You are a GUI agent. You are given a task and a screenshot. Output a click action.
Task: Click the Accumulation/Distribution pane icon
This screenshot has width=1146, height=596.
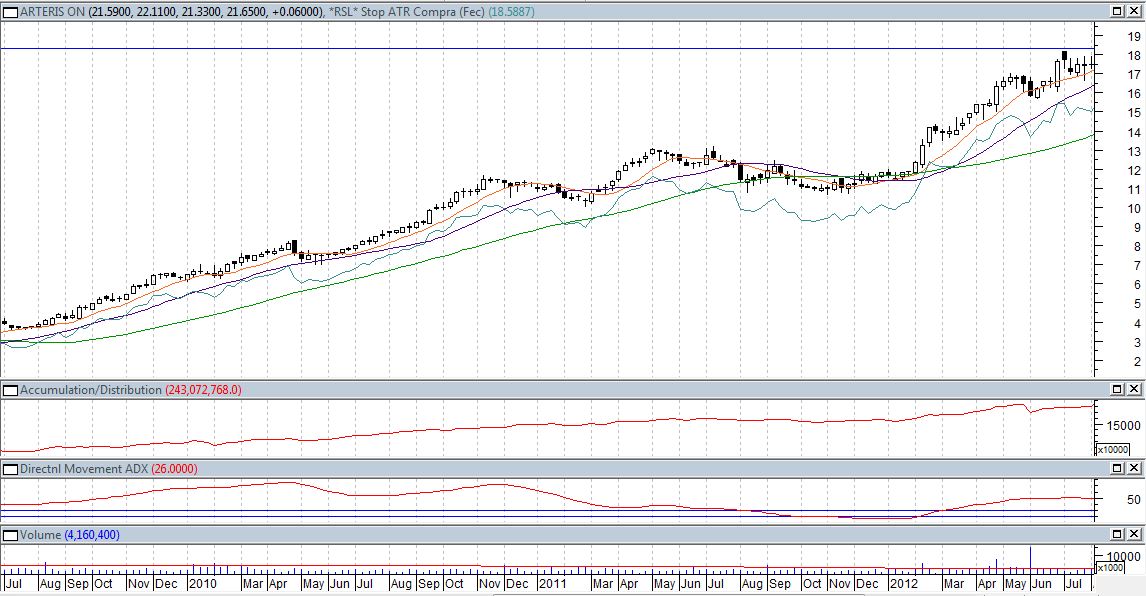point(10,389)
